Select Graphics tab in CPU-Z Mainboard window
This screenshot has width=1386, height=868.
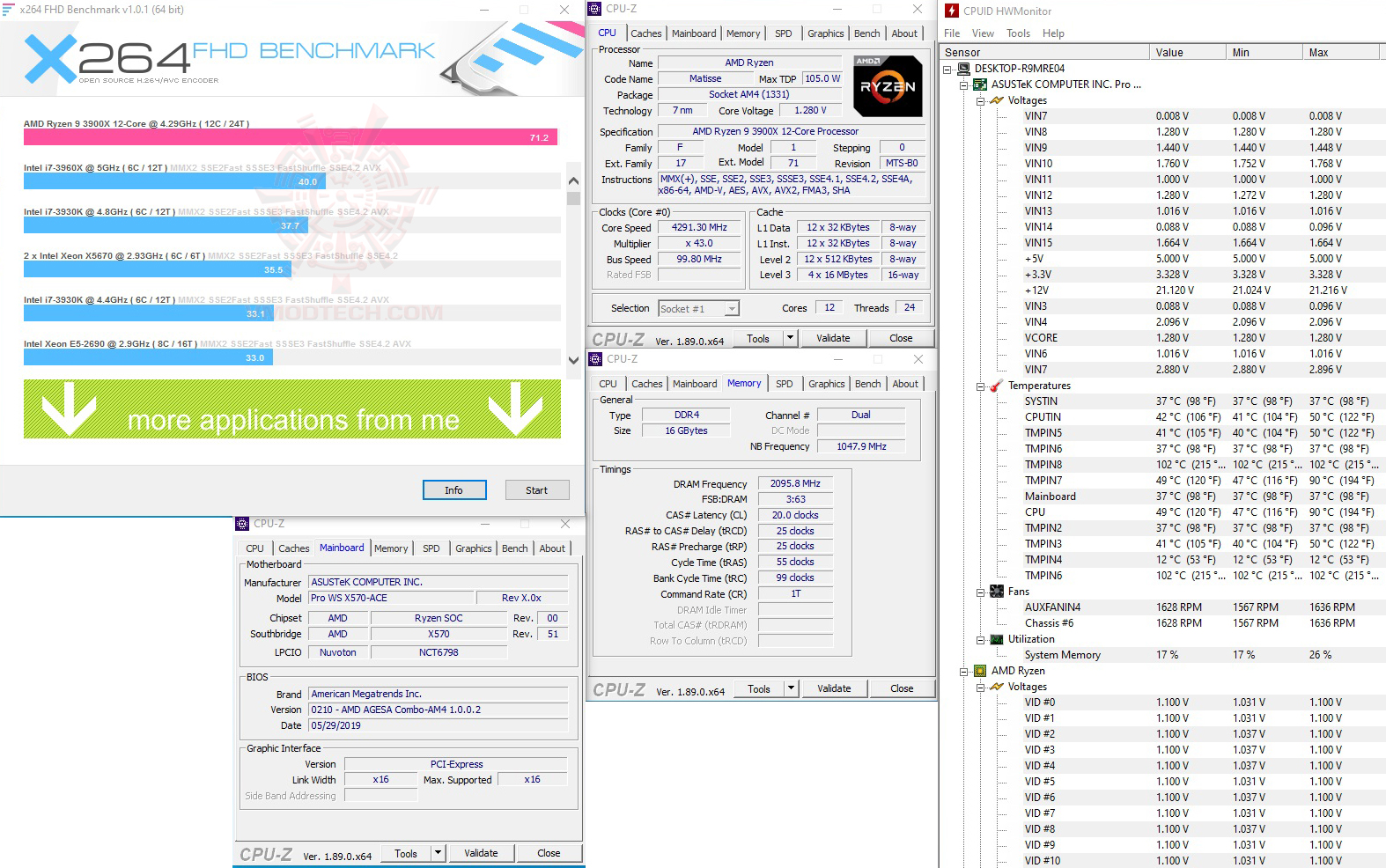pos(474,548)
